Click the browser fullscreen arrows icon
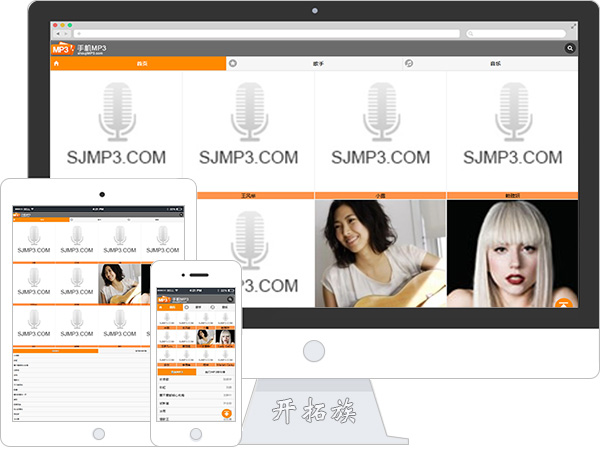Screen dimensions: 600x450 [x=573, y=26]
